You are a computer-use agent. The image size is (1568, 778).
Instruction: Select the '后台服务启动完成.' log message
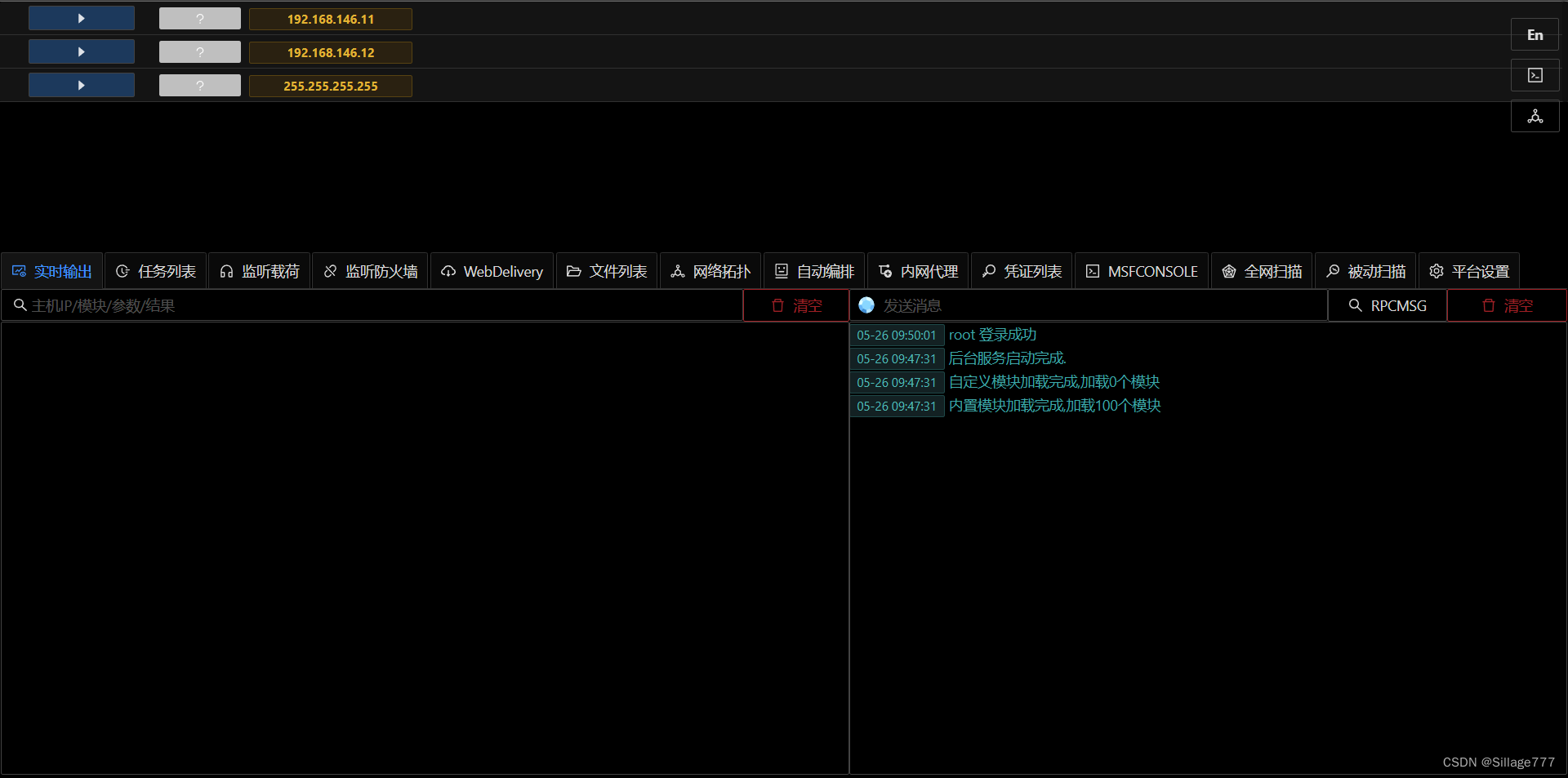pos(1007,358)
